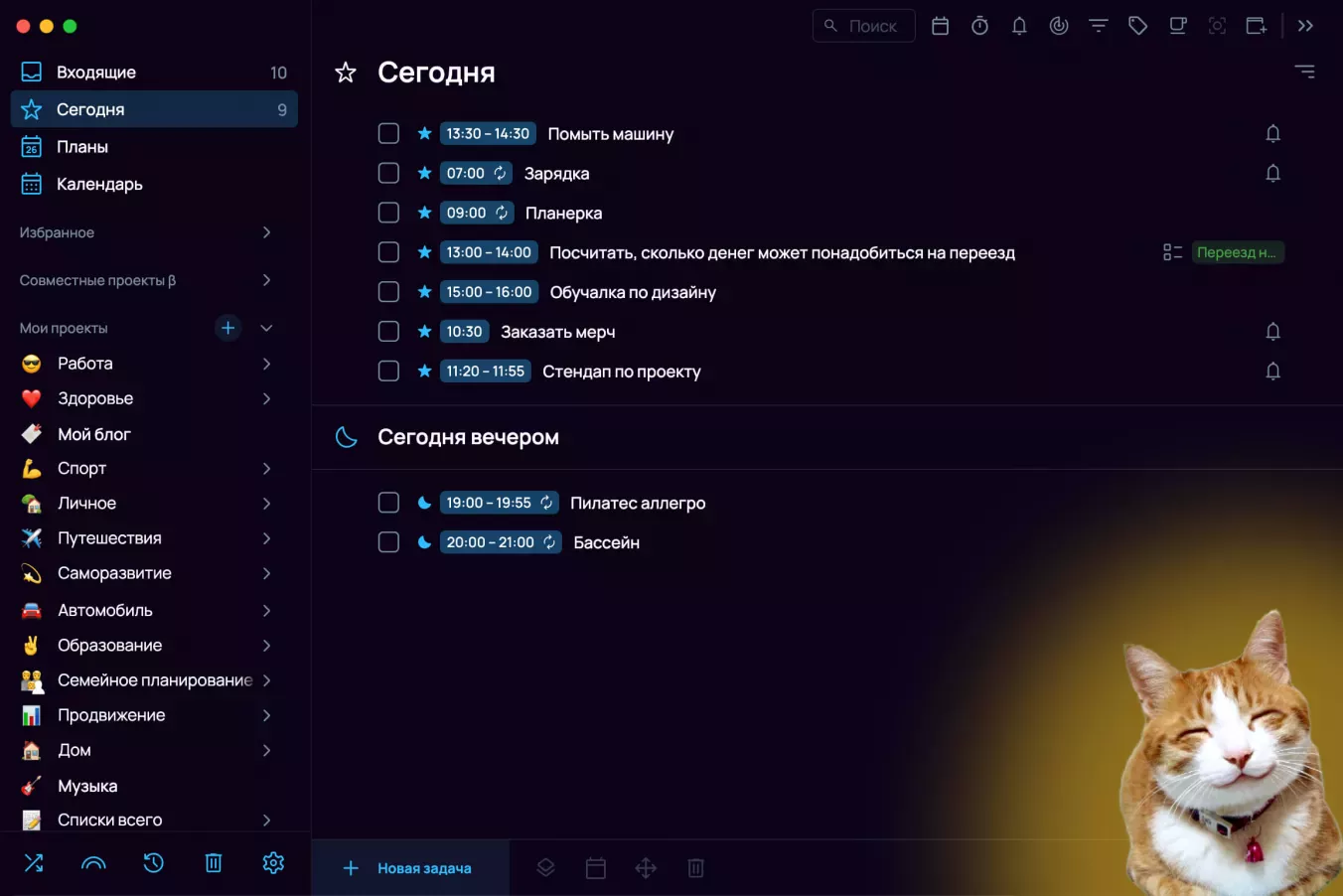Check off Планерка task

388,213
